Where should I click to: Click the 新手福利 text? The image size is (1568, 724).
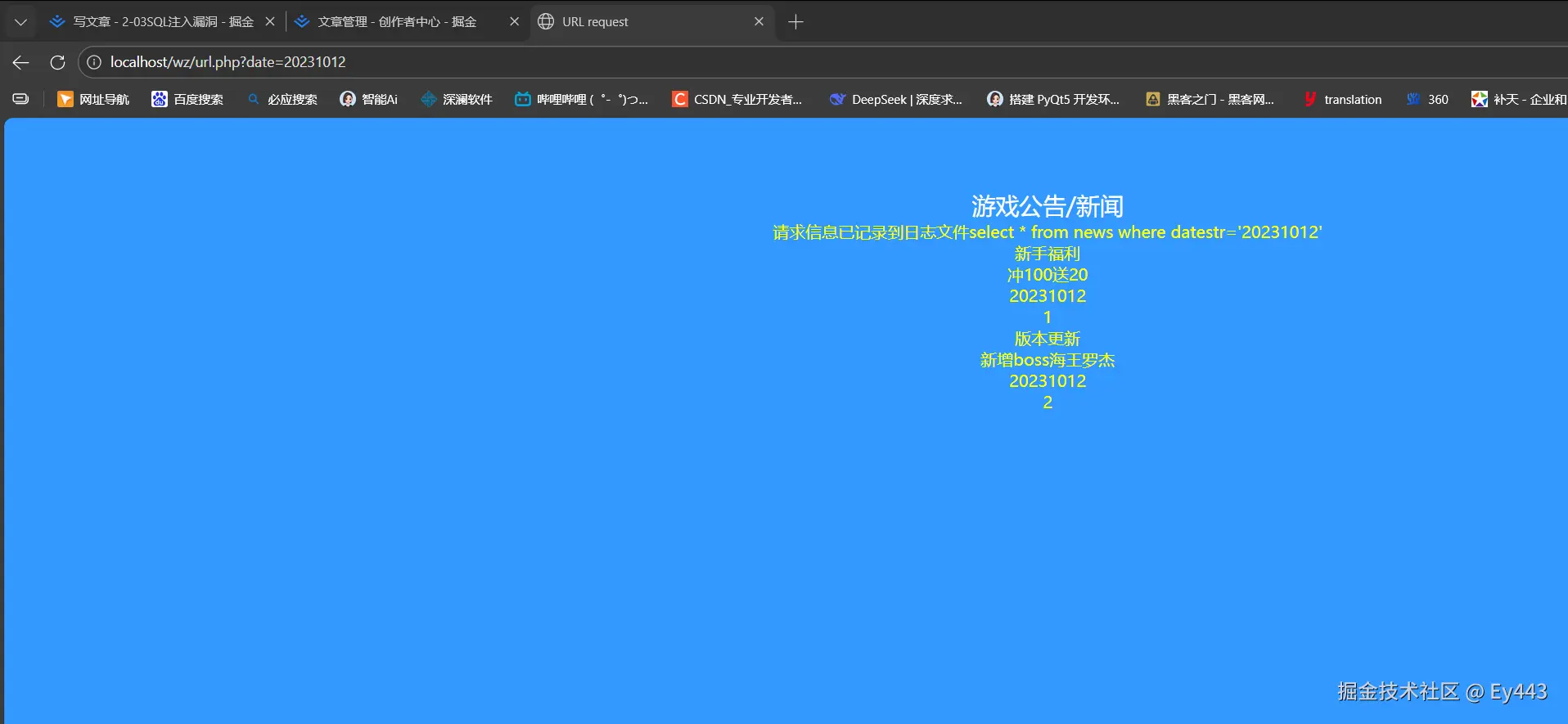click(x=1048, y=254)
